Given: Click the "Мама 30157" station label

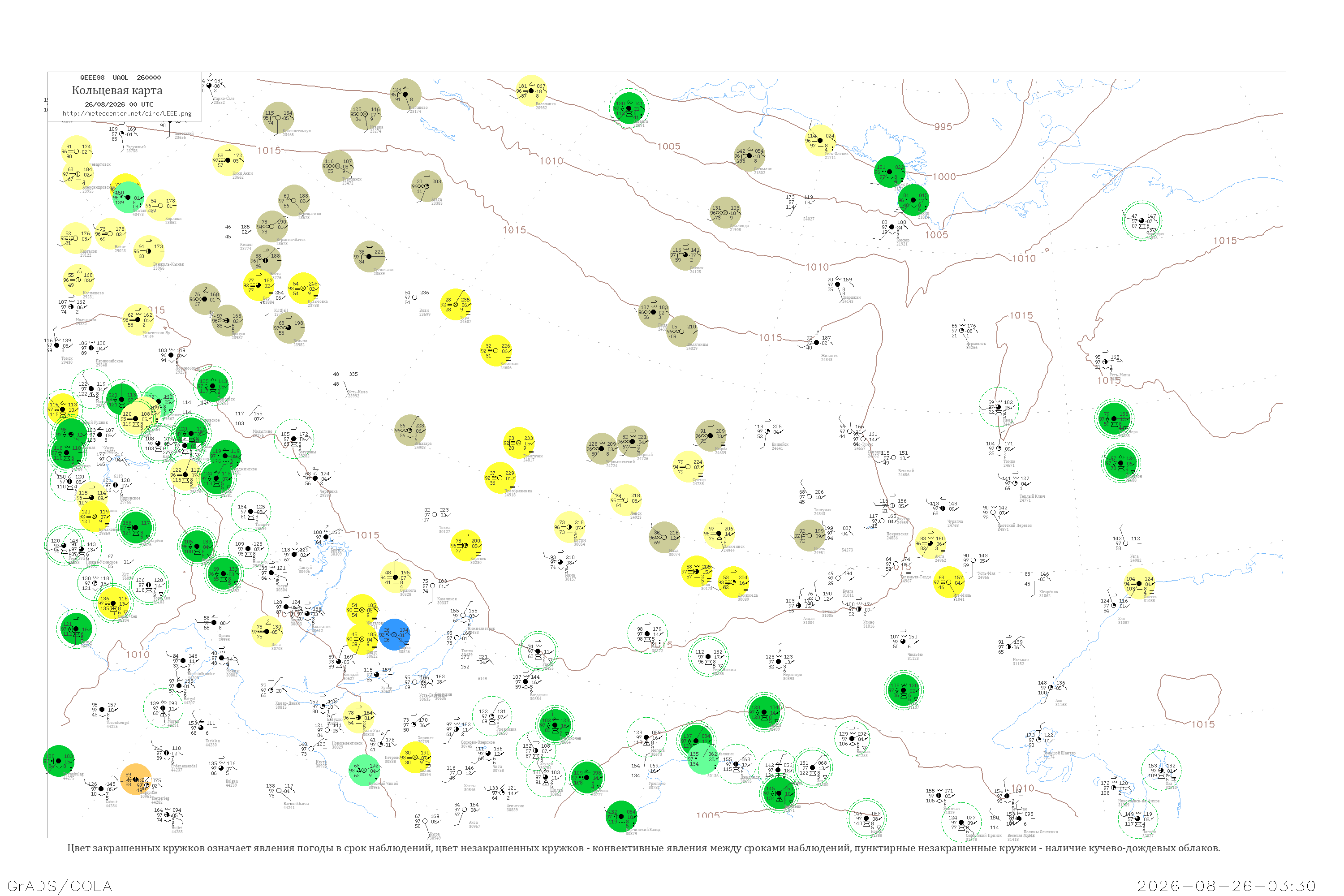Looking at the screenshot, I should click(x=570, y=577).
